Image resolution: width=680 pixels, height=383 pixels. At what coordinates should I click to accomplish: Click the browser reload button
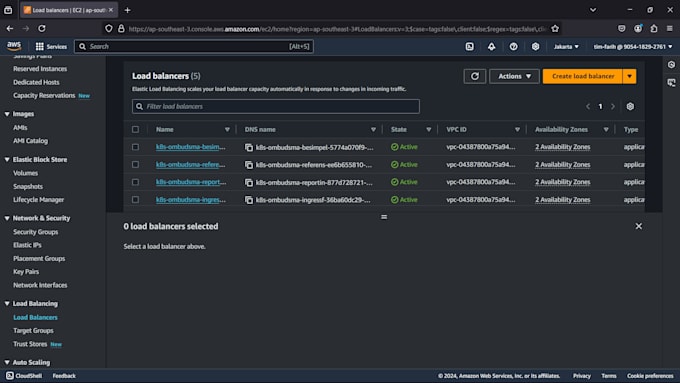coord(42,29)
